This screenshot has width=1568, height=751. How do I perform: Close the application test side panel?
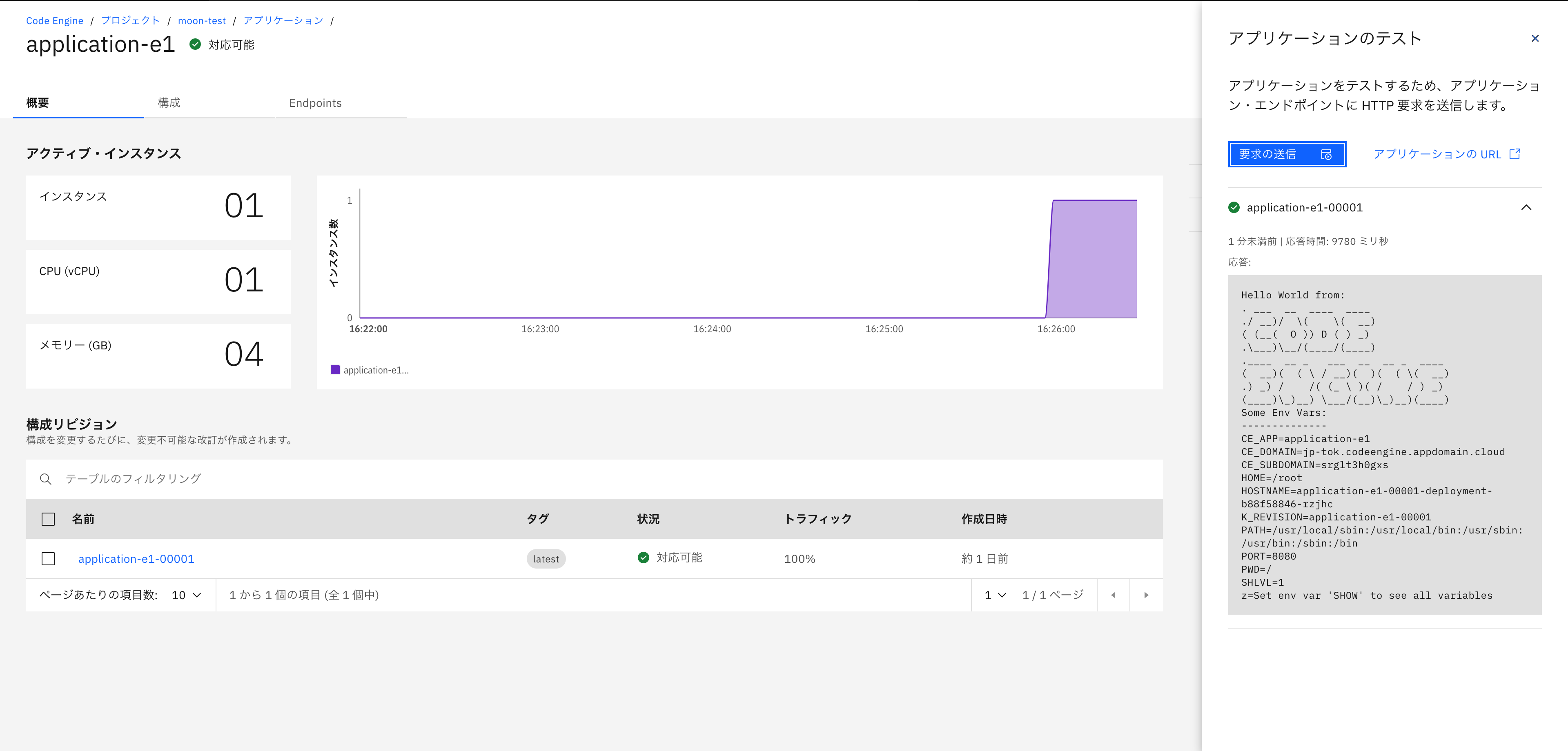(1535, 38)
